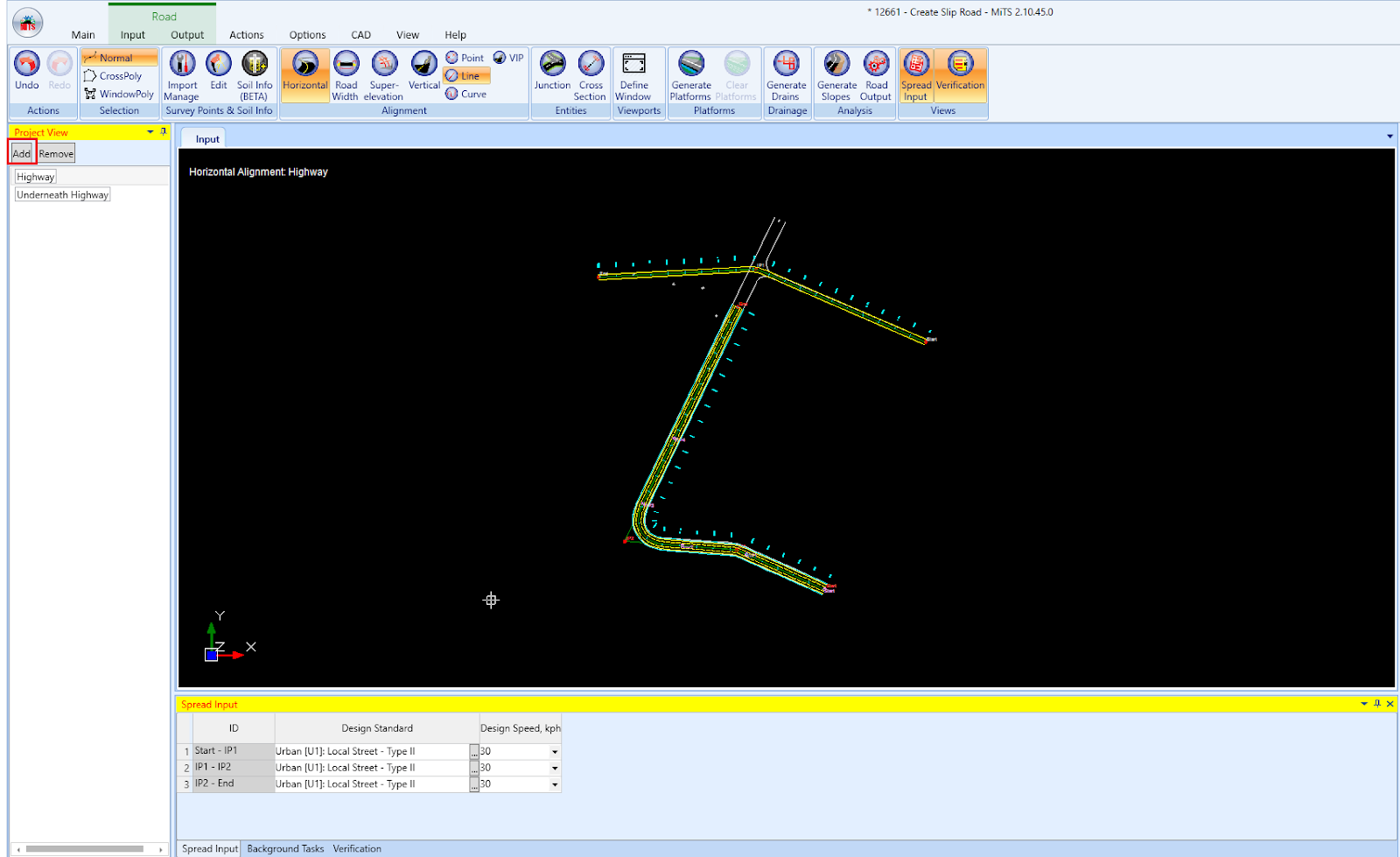Select Underneath Highway in project list
This screenshot has width=1400, height=857.
[62, 195]
